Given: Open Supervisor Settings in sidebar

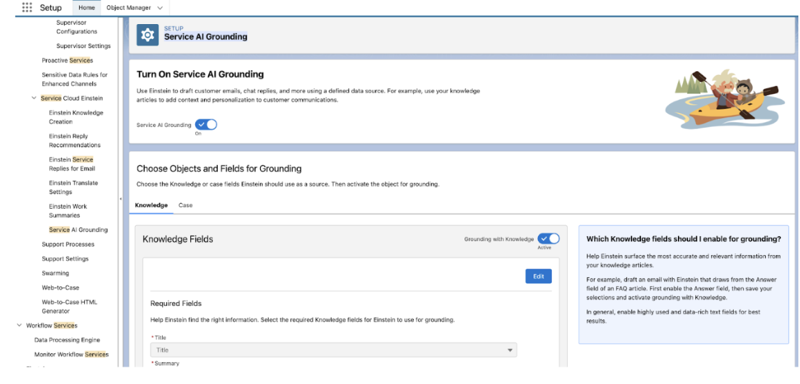Looking at the screenshot, I should tap(83, 46).
